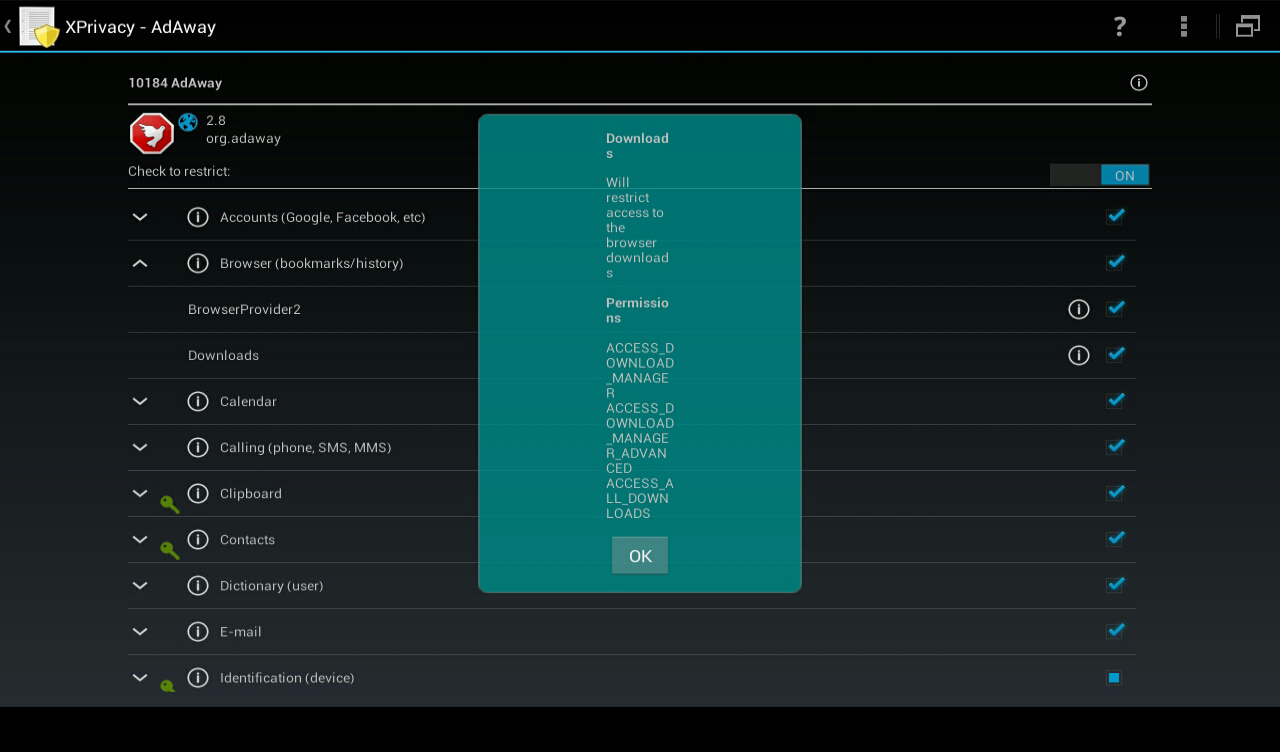Viewport: 1280px width, 752px height.
Task: Uncheck the Accounts restriction checkbox
Action: (1115, 216)
